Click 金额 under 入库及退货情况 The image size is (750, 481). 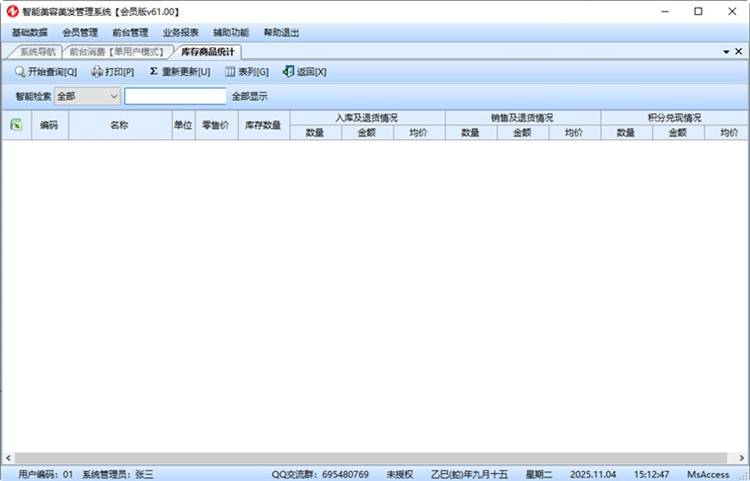[367, 132]
